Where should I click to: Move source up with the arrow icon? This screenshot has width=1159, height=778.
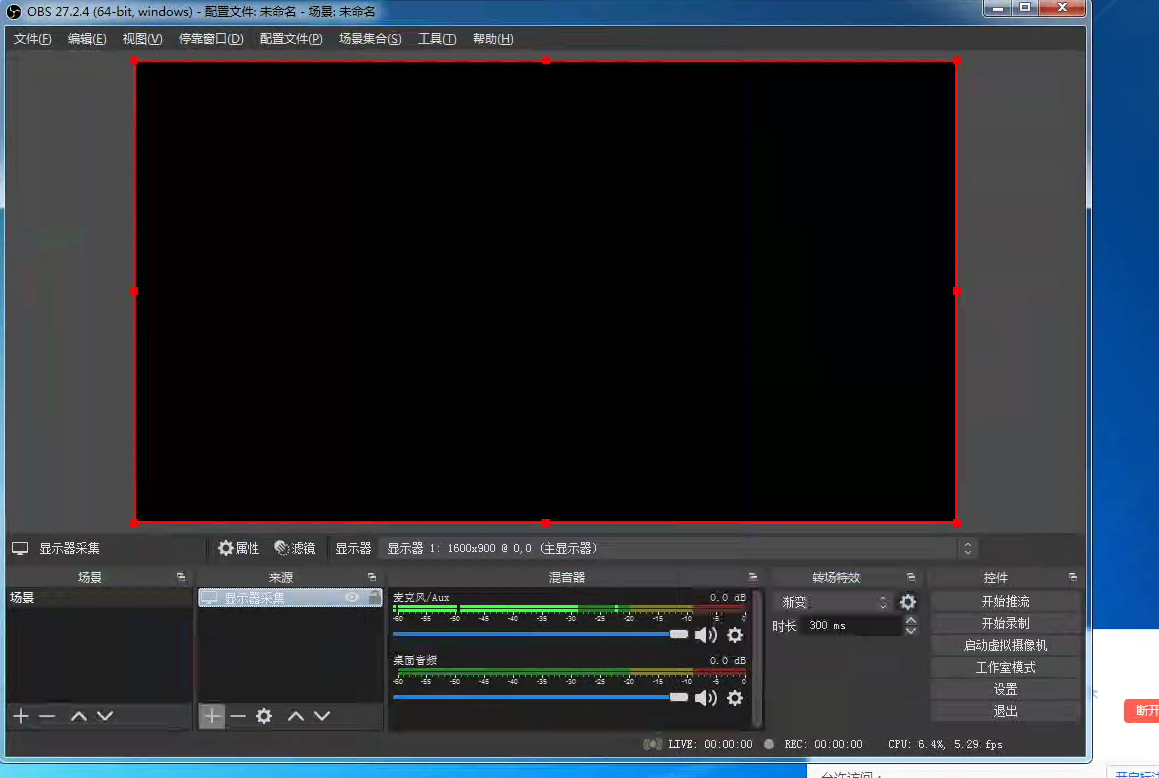click(296, 716)
